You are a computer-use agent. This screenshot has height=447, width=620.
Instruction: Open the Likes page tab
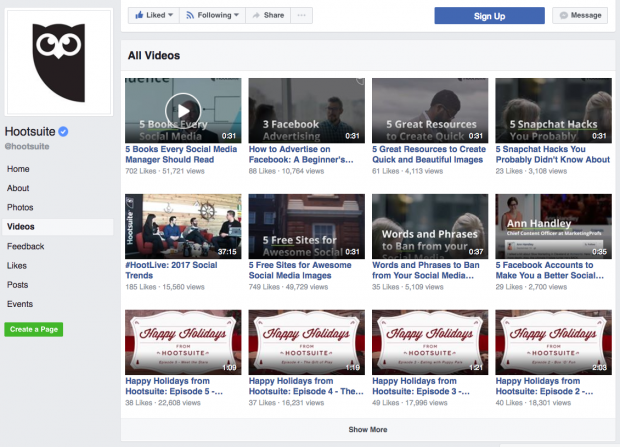[x=17, y=266]
